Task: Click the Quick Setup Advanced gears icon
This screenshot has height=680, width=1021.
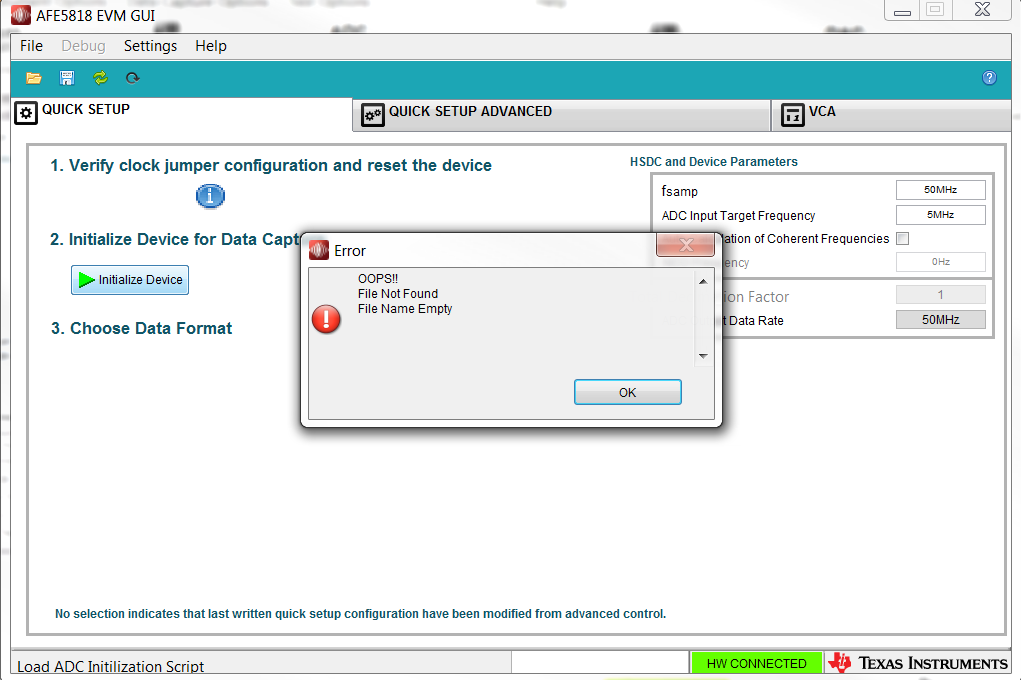Action: click(372, 115)
